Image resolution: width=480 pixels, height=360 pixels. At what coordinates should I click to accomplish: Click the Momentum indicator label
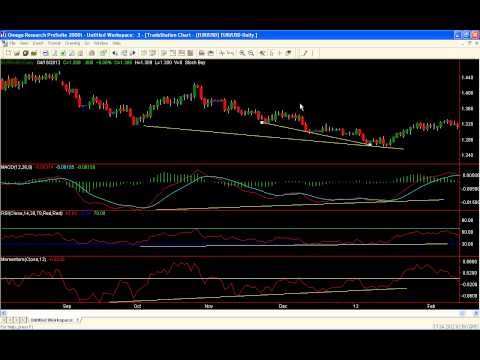(x=23, y=259)
